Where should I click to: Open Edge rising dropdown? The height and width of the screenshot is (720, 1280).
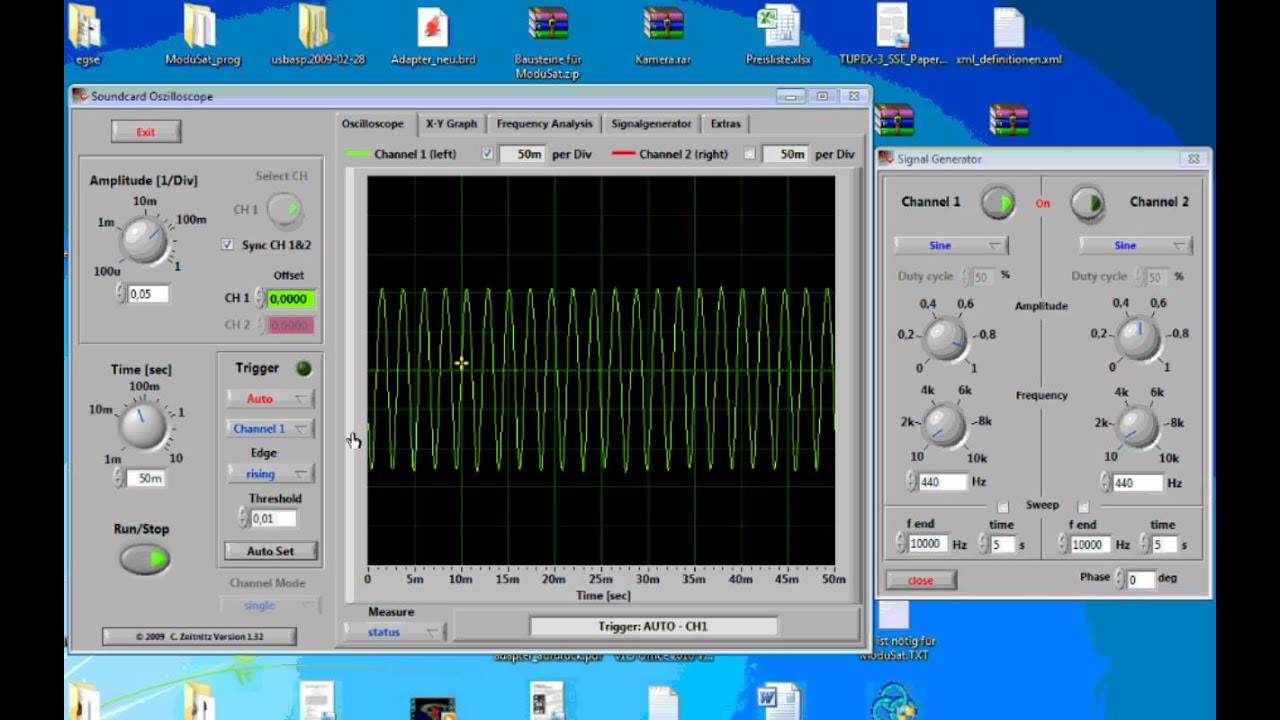click(270, 474)
